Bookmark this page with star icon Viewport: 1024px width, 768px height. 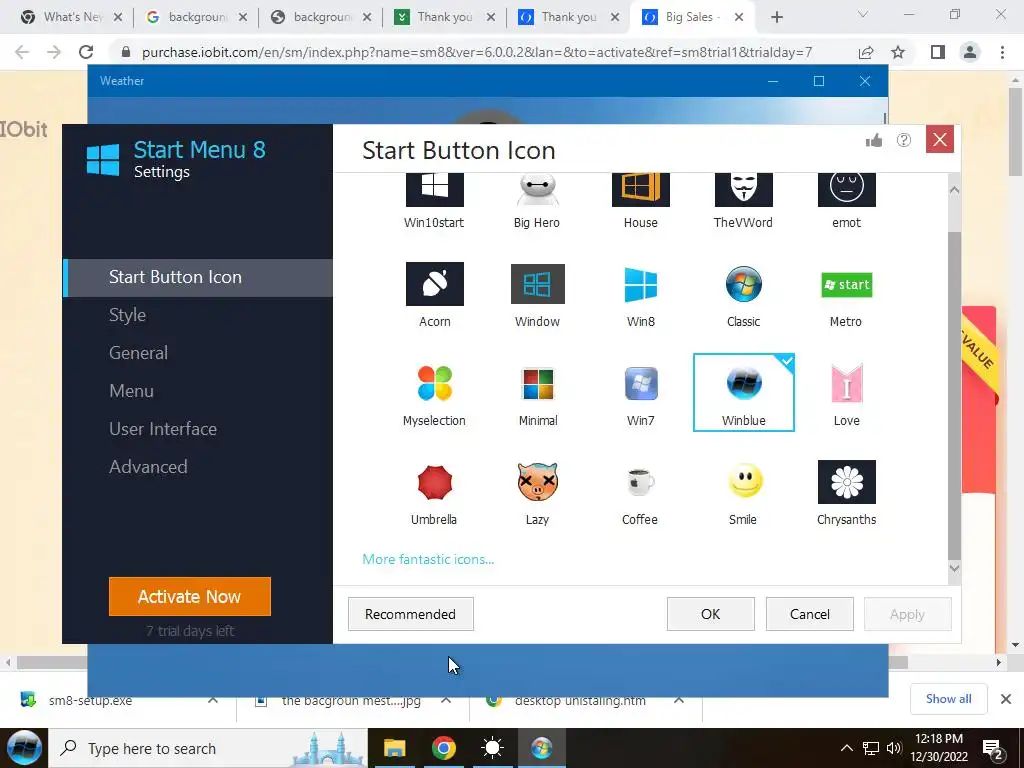point(898,52)
